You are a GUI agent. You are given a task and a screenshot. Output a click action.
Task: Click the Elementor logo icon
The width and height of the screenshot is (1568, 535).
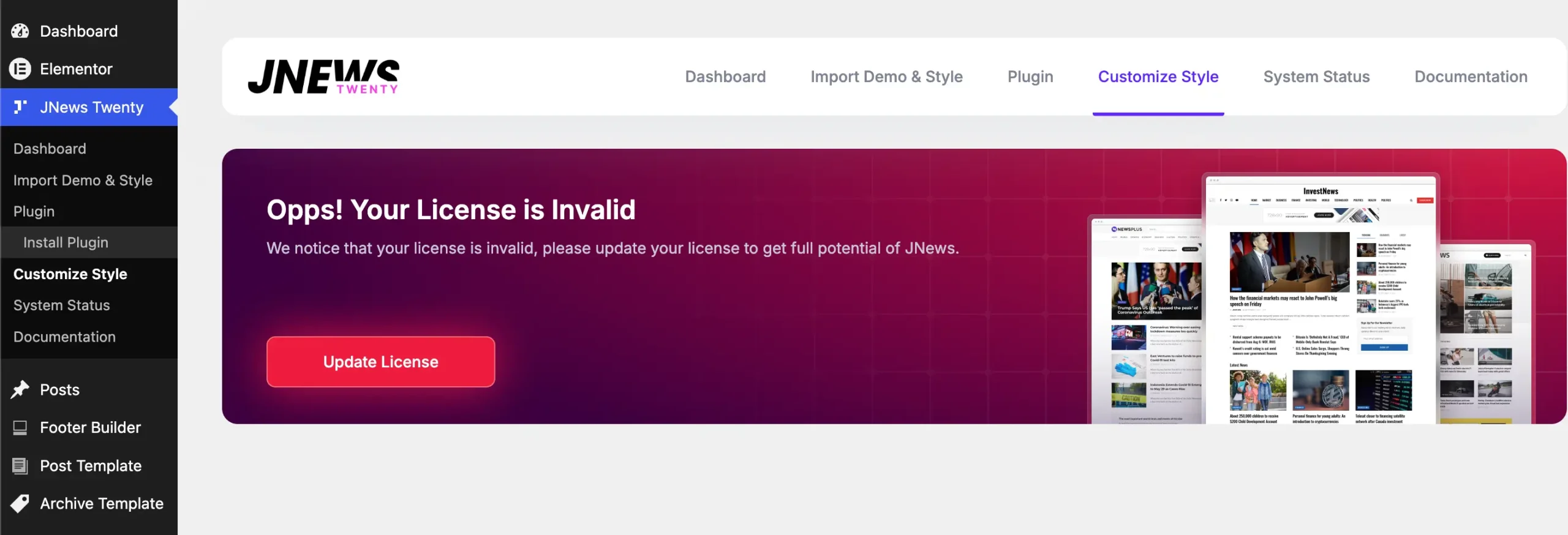click(x=20, y=69)
